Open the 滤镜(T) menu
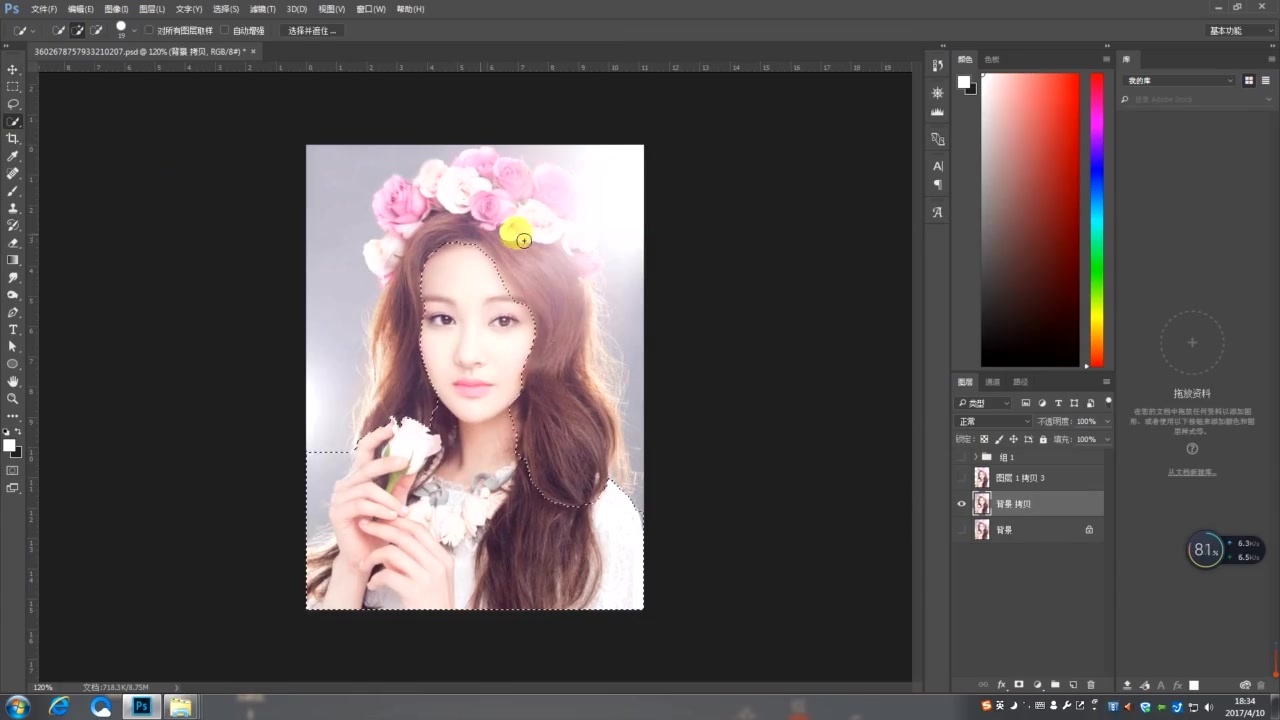The image size is (1280, 720). tap(263, 9)
